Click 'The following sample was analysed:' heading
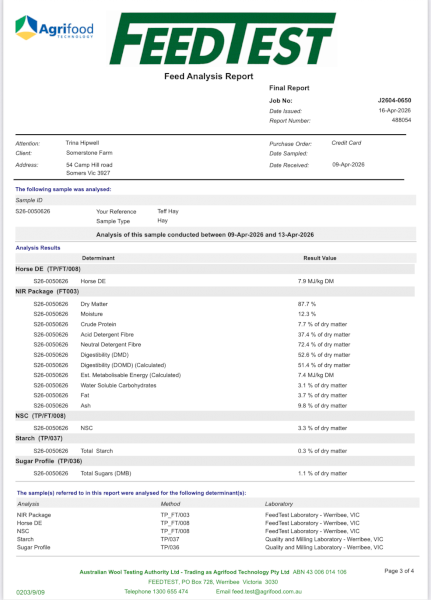 63,189
